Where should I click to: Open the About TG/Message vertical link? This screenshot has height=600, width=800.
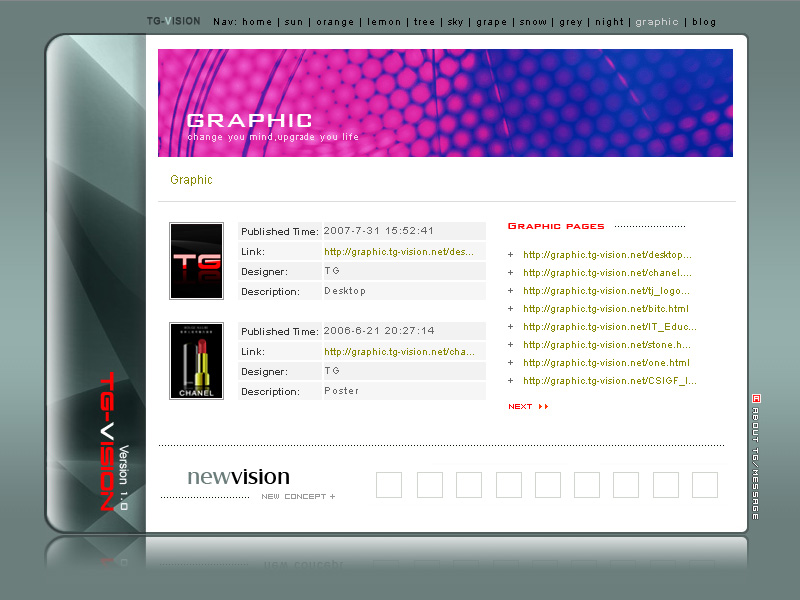[756, 463]
